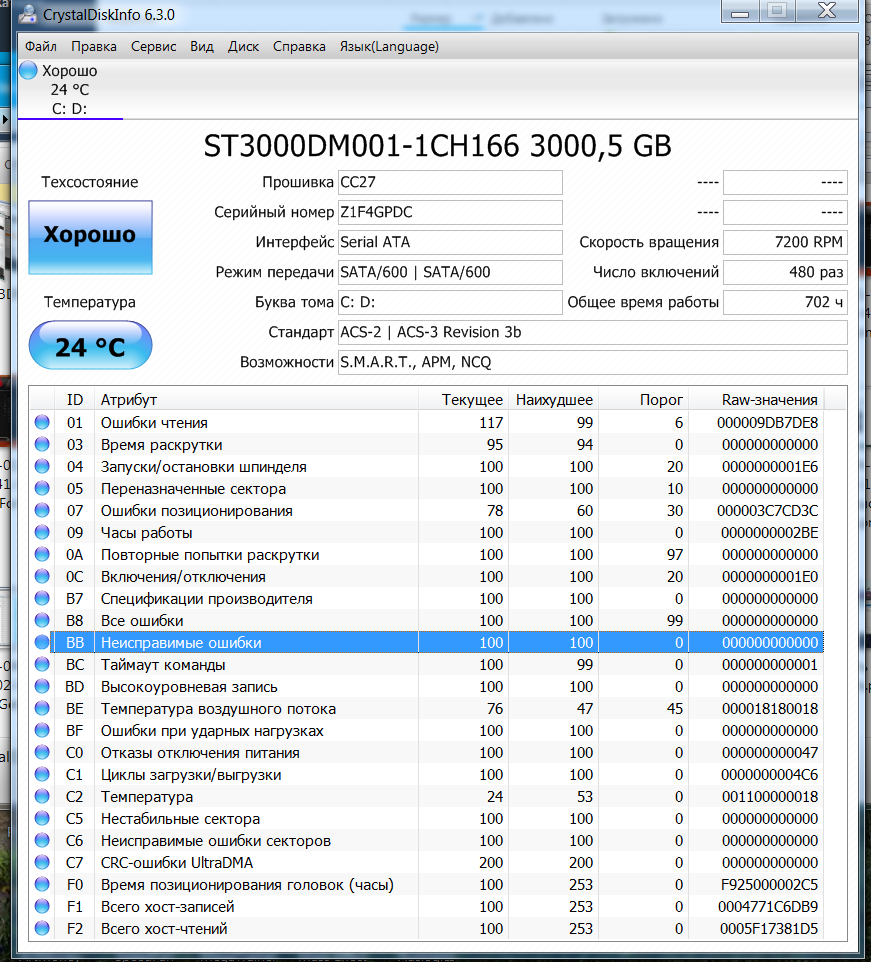Click the Буква тома field C: D:
This screenshot has height=962, width=871.
[450, 302]
